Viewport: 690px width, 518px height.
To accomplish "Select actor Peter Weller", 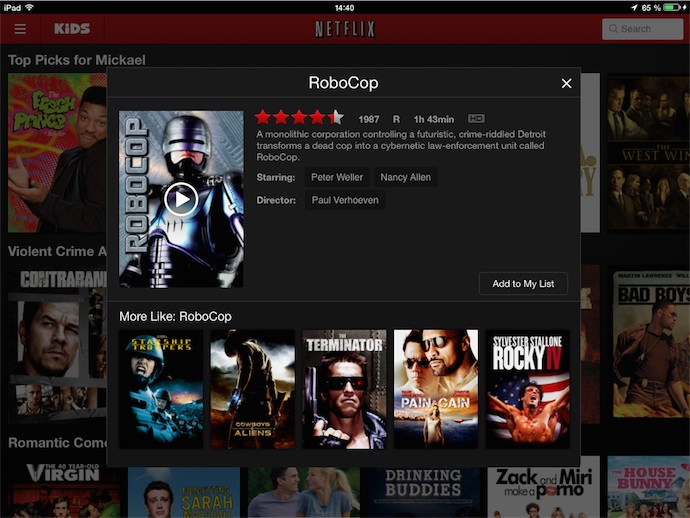I will [337, 177].
